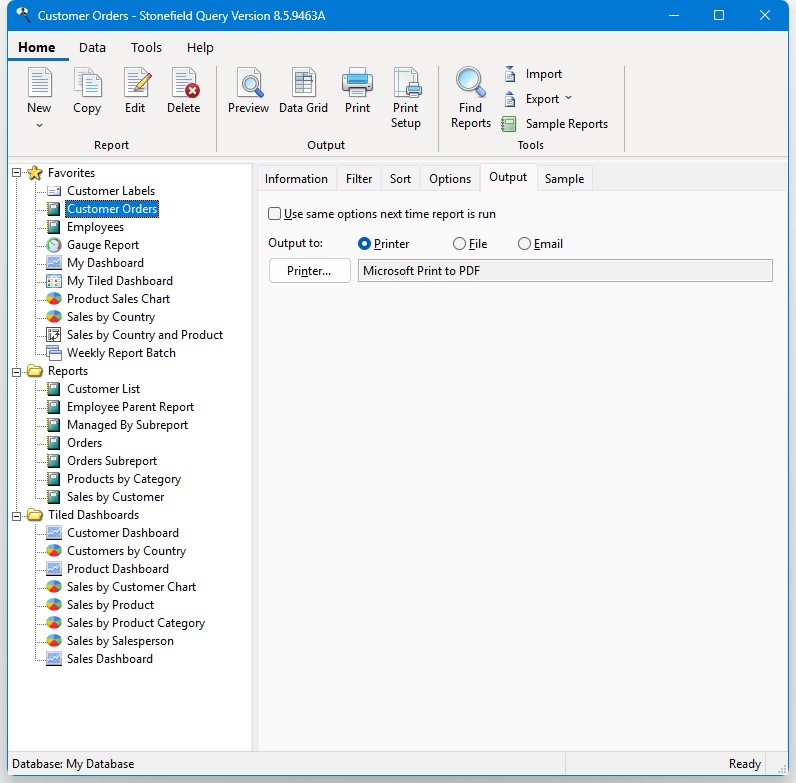Collapse the Tiled Dashboards folder
The image size is (796, 783).
point(17,515)
